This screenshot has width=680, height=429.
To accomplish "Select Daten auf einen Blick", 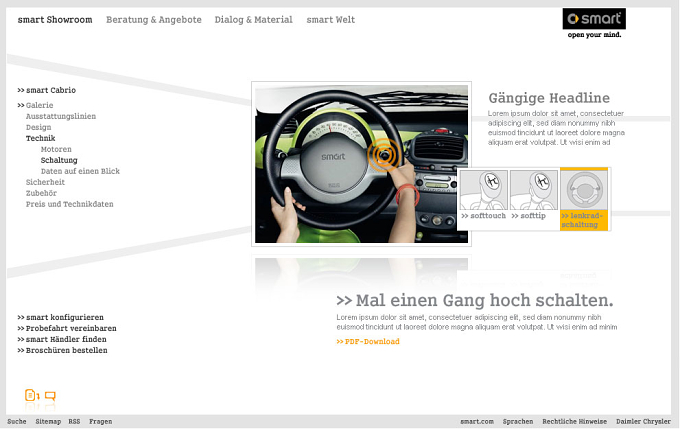I will point(80,171).
